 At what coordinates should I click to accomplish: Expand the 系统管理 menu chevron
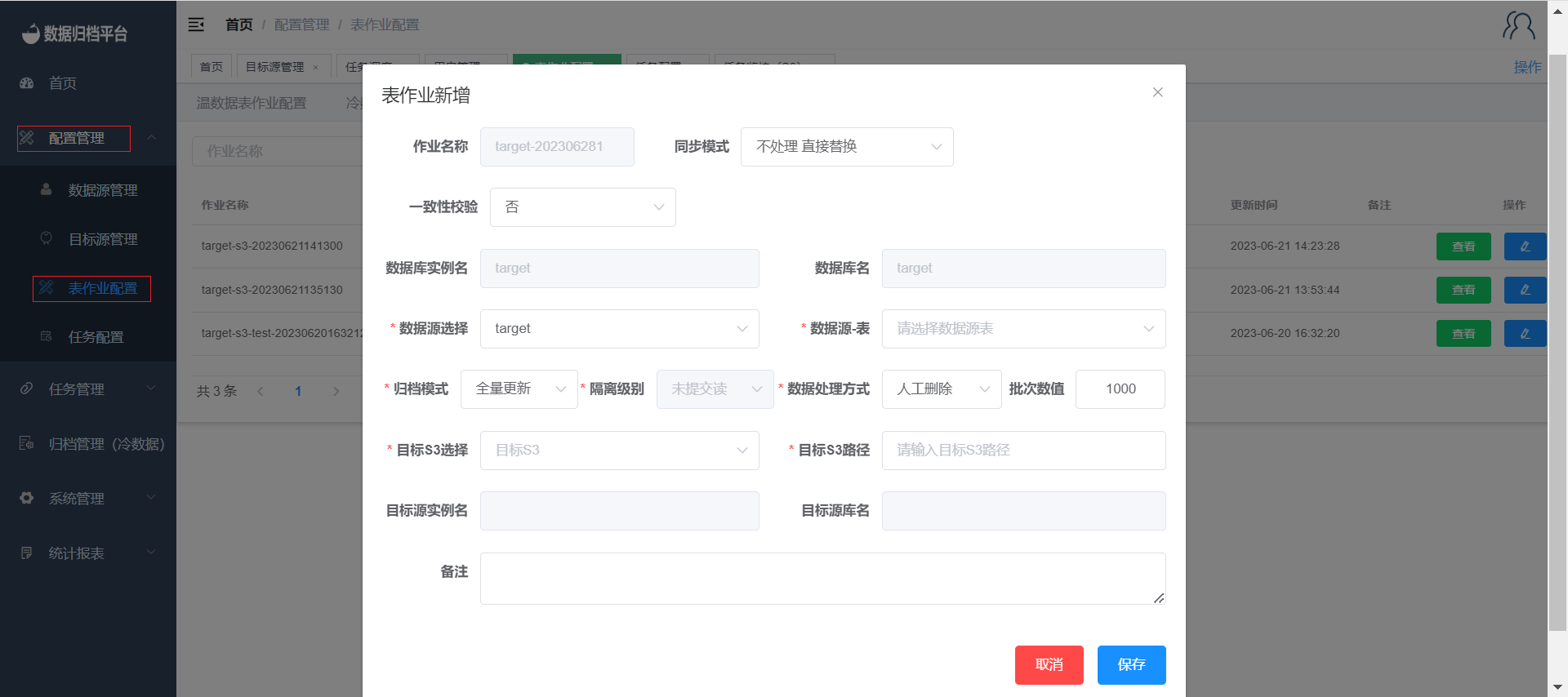click(x=152, y=498)
